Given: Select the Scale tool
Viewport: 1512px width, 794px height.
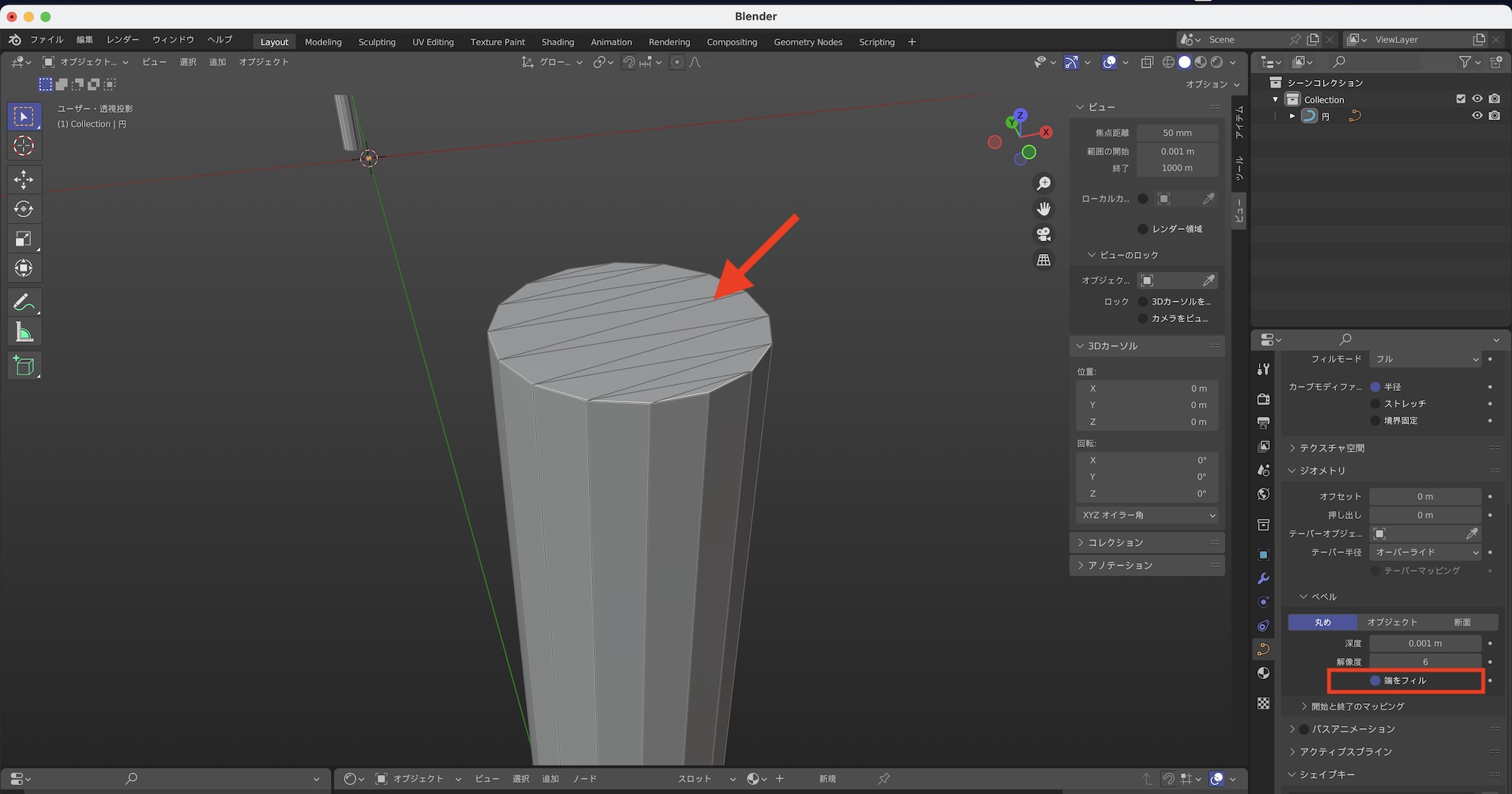Looking at the screenshot, I should click(x=23, y=239).
